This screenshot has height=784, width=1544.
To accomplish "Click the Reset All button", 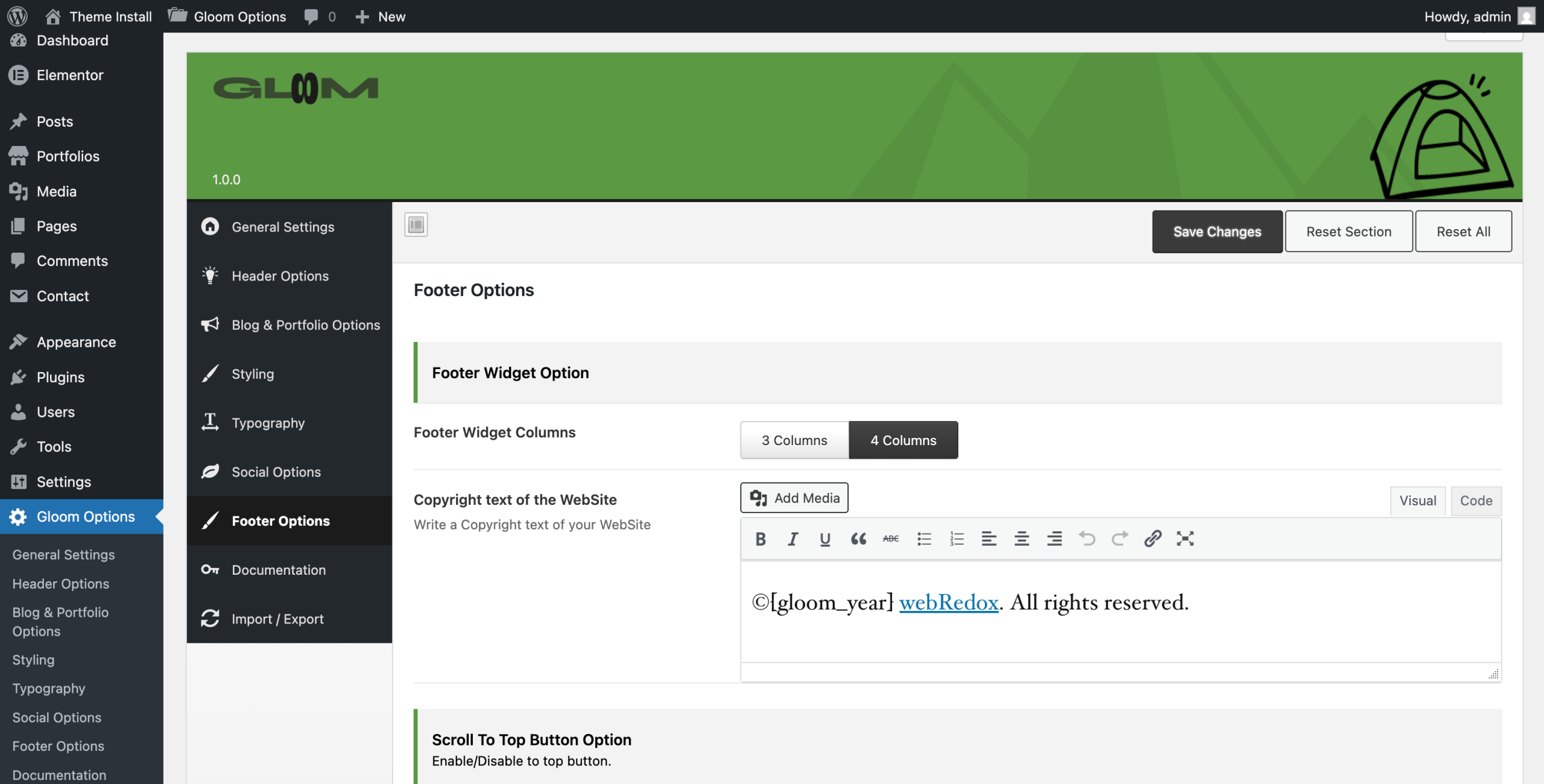I will pos(1463,232).
